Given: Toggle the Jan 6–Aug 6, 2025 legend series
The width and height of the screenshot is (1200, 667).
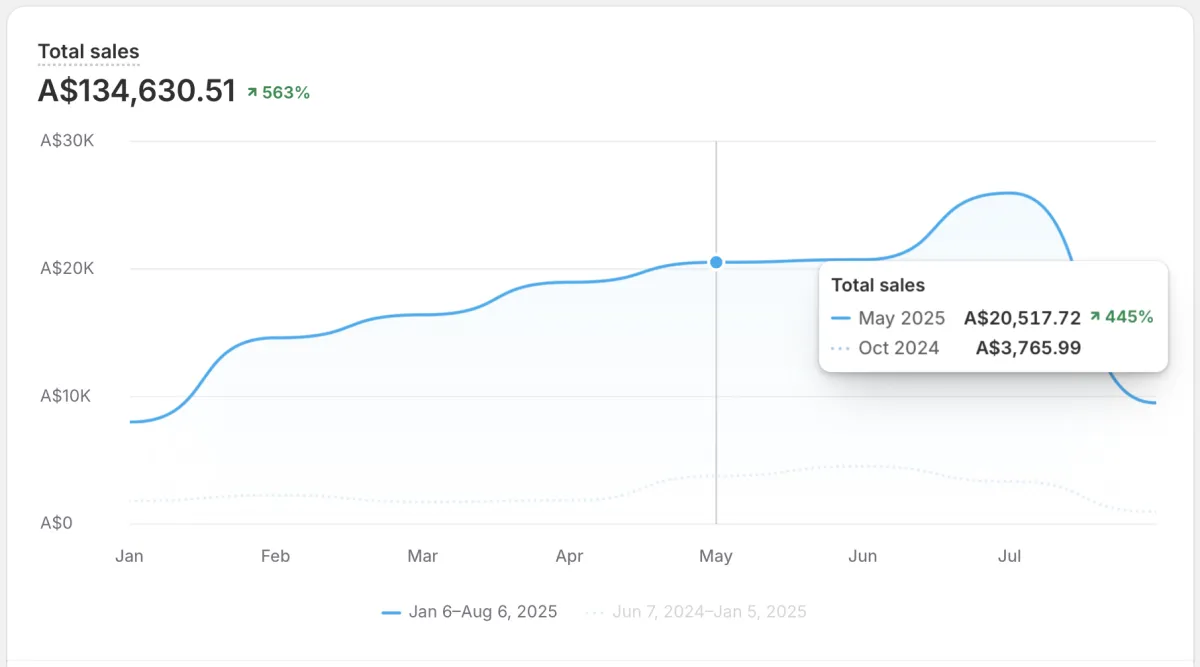Looking at the screenshot, I should pos(483,612).
